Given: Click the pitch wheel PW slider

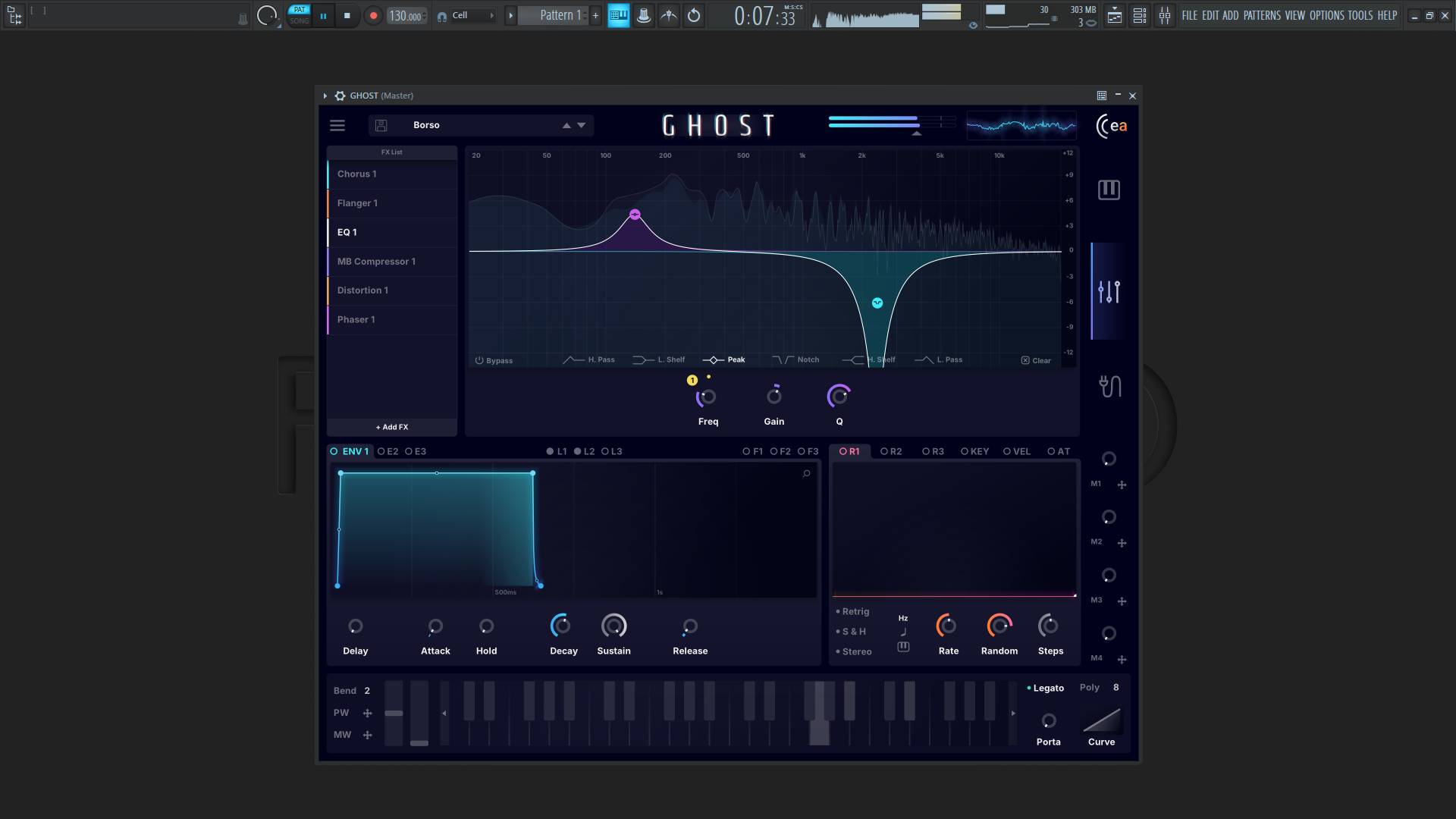Looking at the screenshot, I should point(394,714).
